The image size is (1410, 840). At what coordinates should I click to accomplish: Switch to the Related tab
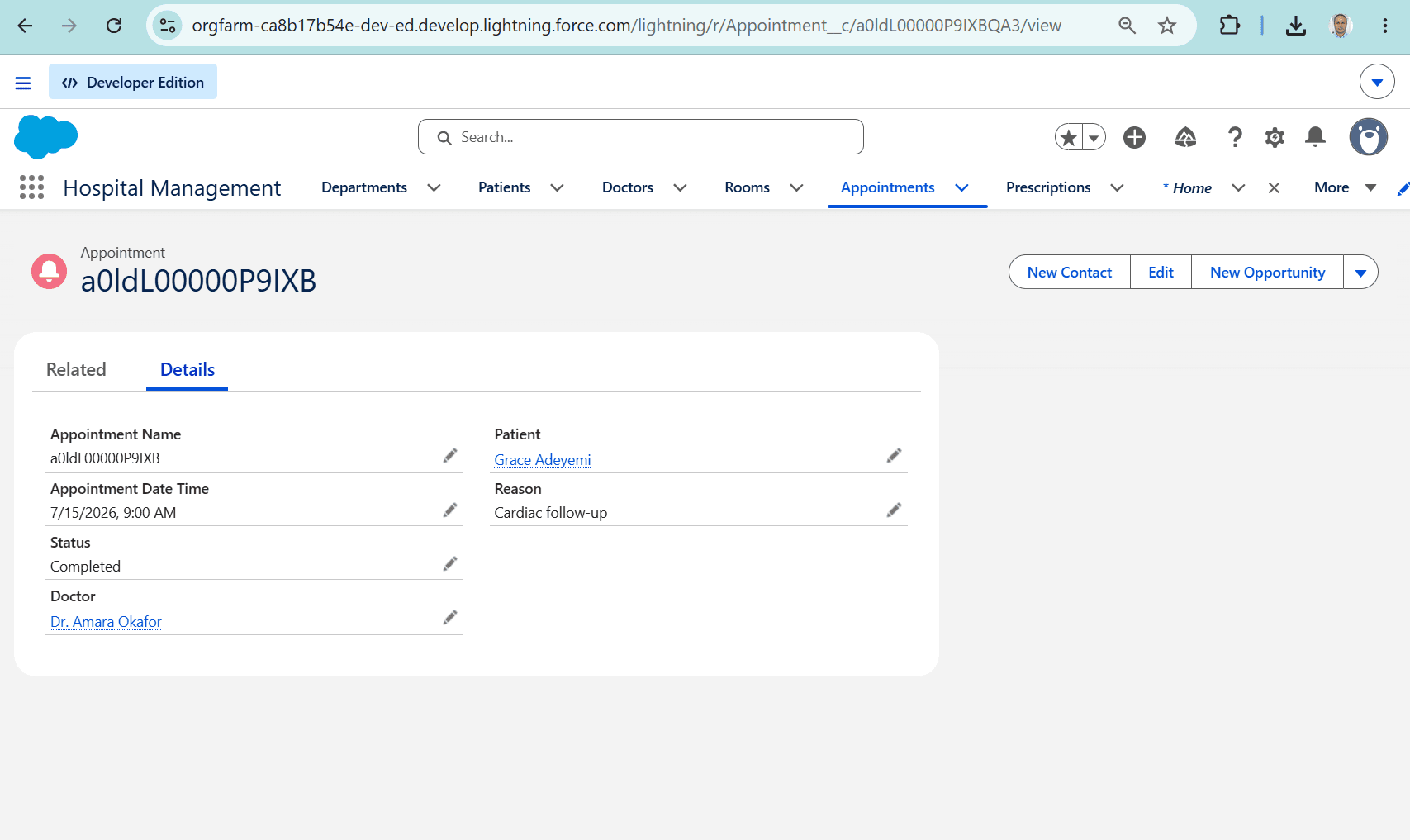point(76,369)
